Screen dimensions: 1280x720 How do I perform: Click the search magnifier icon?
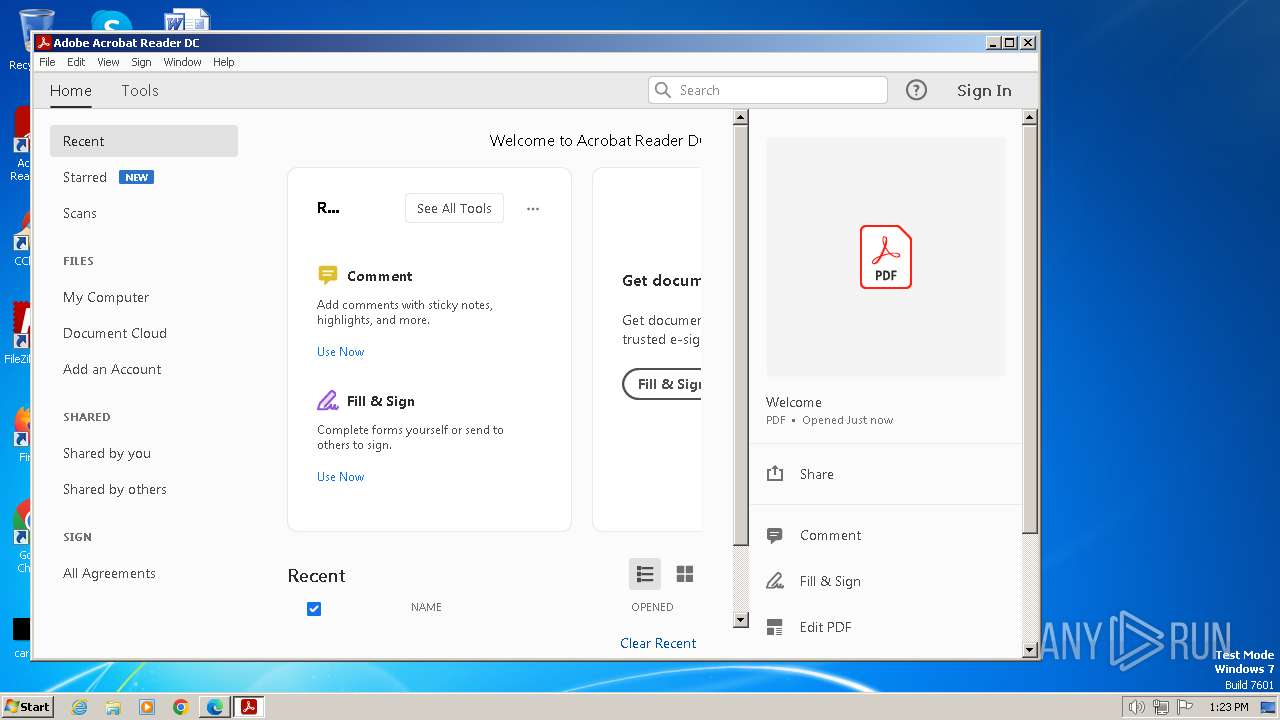coord(663,90)
